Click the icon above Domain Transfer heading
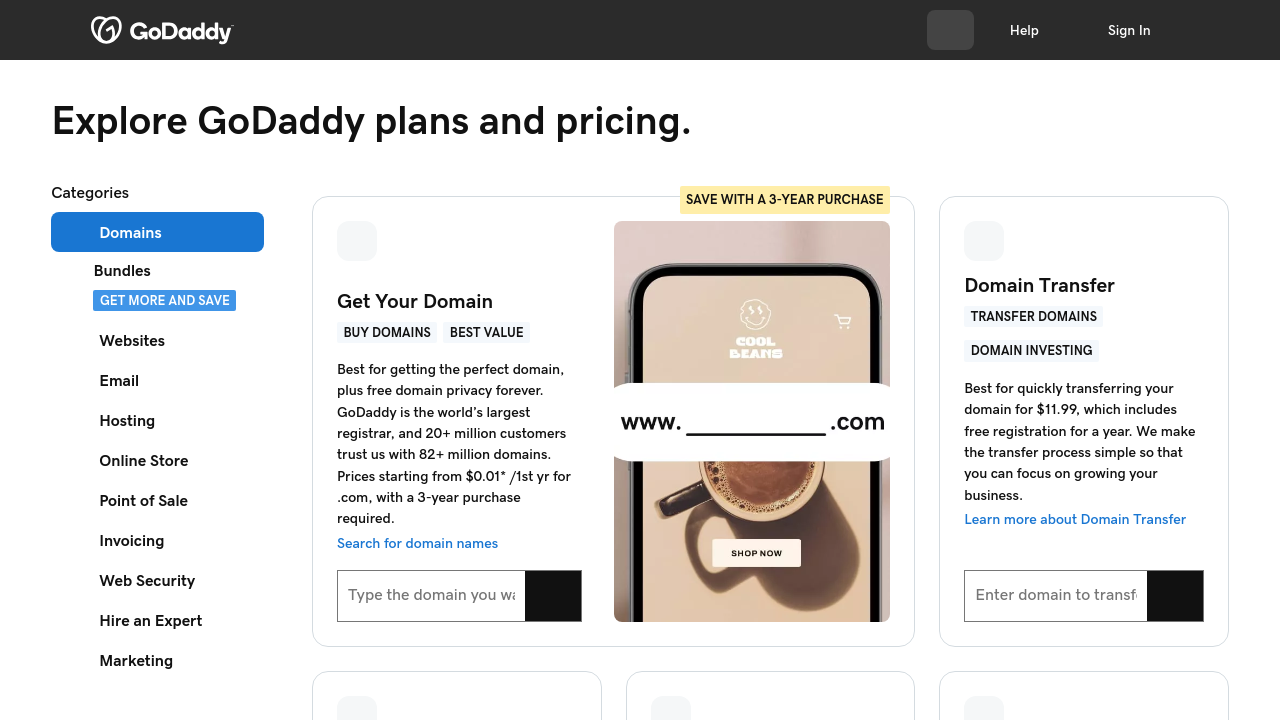Screen dimensions: 1280x720 tap(984, 241)
